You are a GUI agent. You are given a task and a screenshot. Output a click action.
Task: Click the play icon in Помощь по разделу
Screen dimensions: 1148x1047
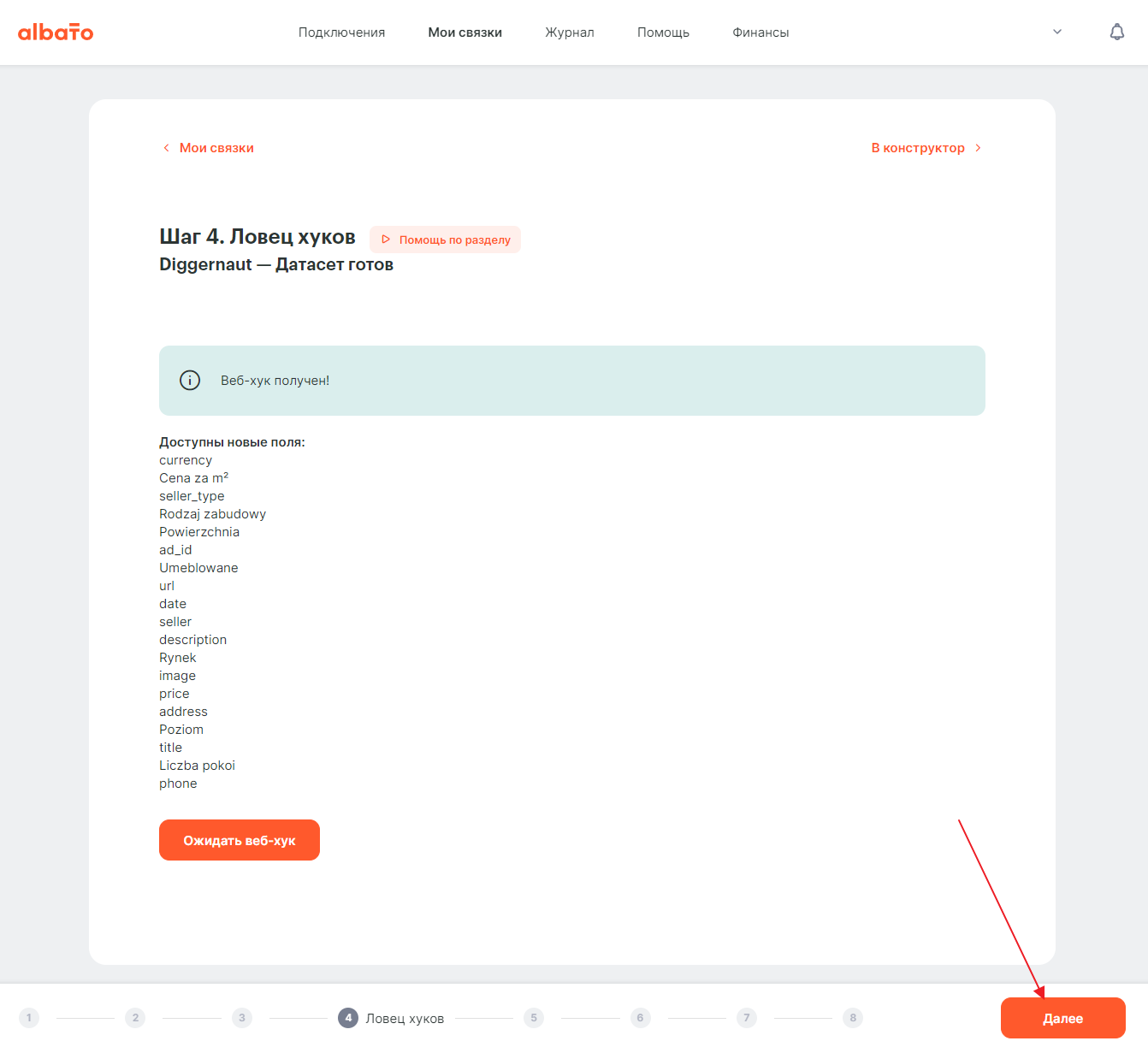(x=386, y=240)
